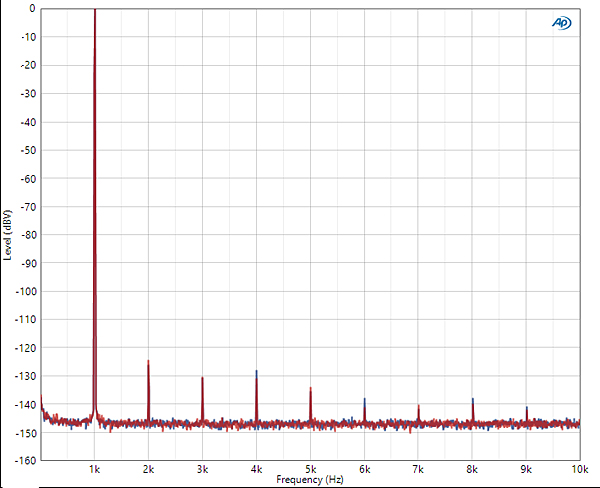Click the Frequency (Hz) axis title
This screenshot has height=488, width=600.
(x=310, y=480)
